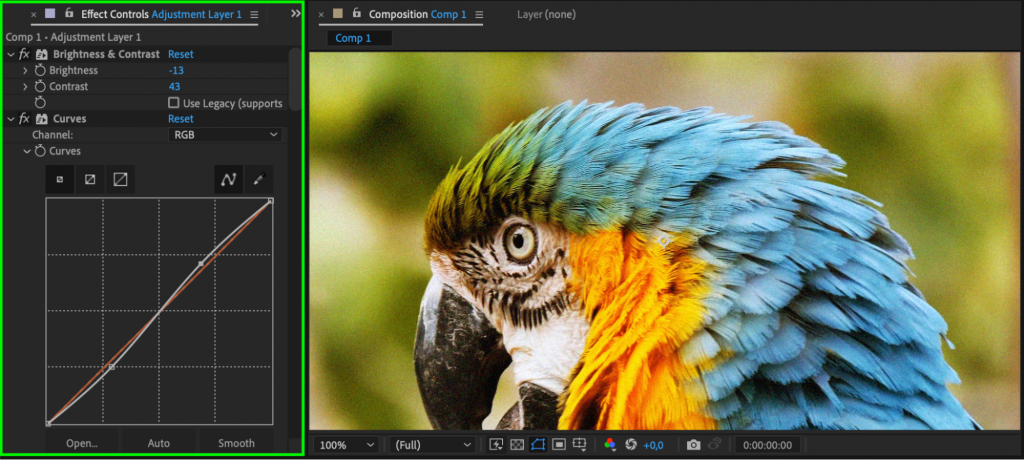
Task: Select the curves pencil draw tool
Action: coord(259,180)
